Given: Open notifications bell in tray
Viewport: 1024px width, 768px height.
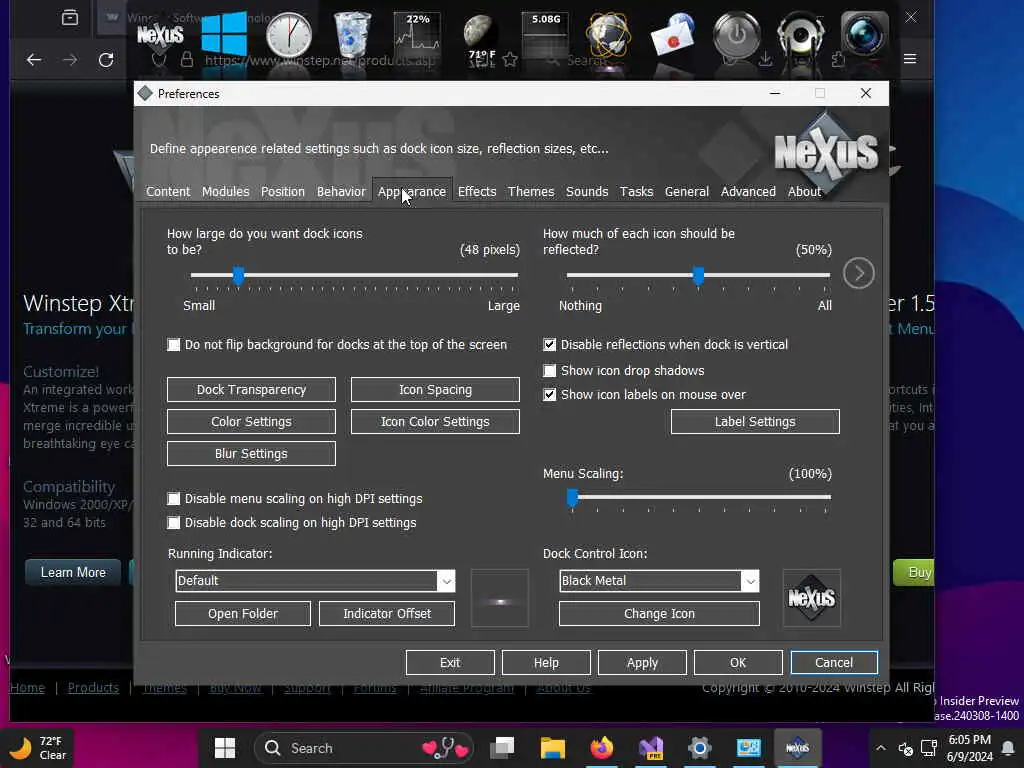Looking at the screenshot, I should tap(1008, 748).
